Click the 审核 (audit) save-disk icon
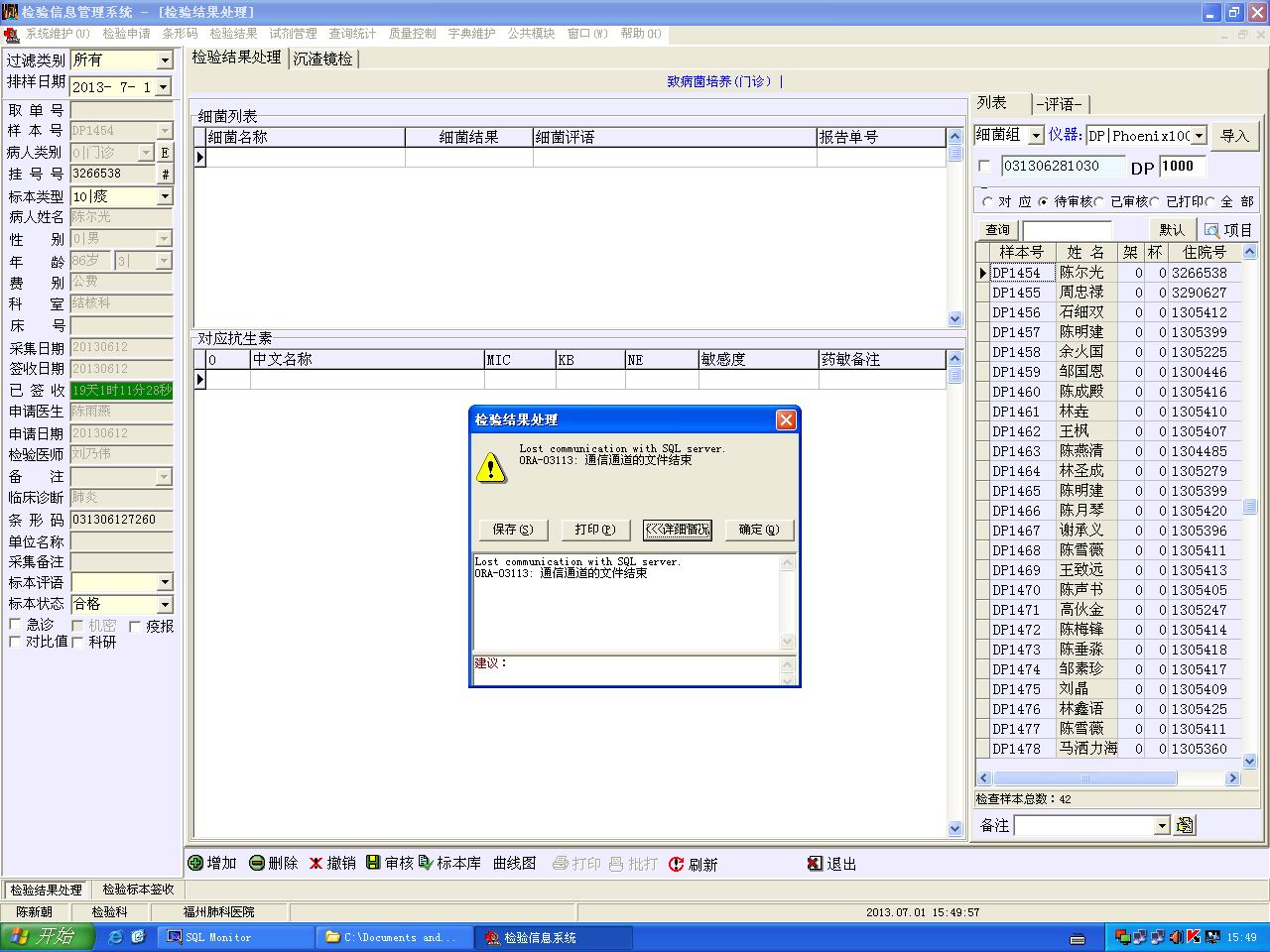Viewport: 1270px width, 952px height. click(x=373, y=863)
